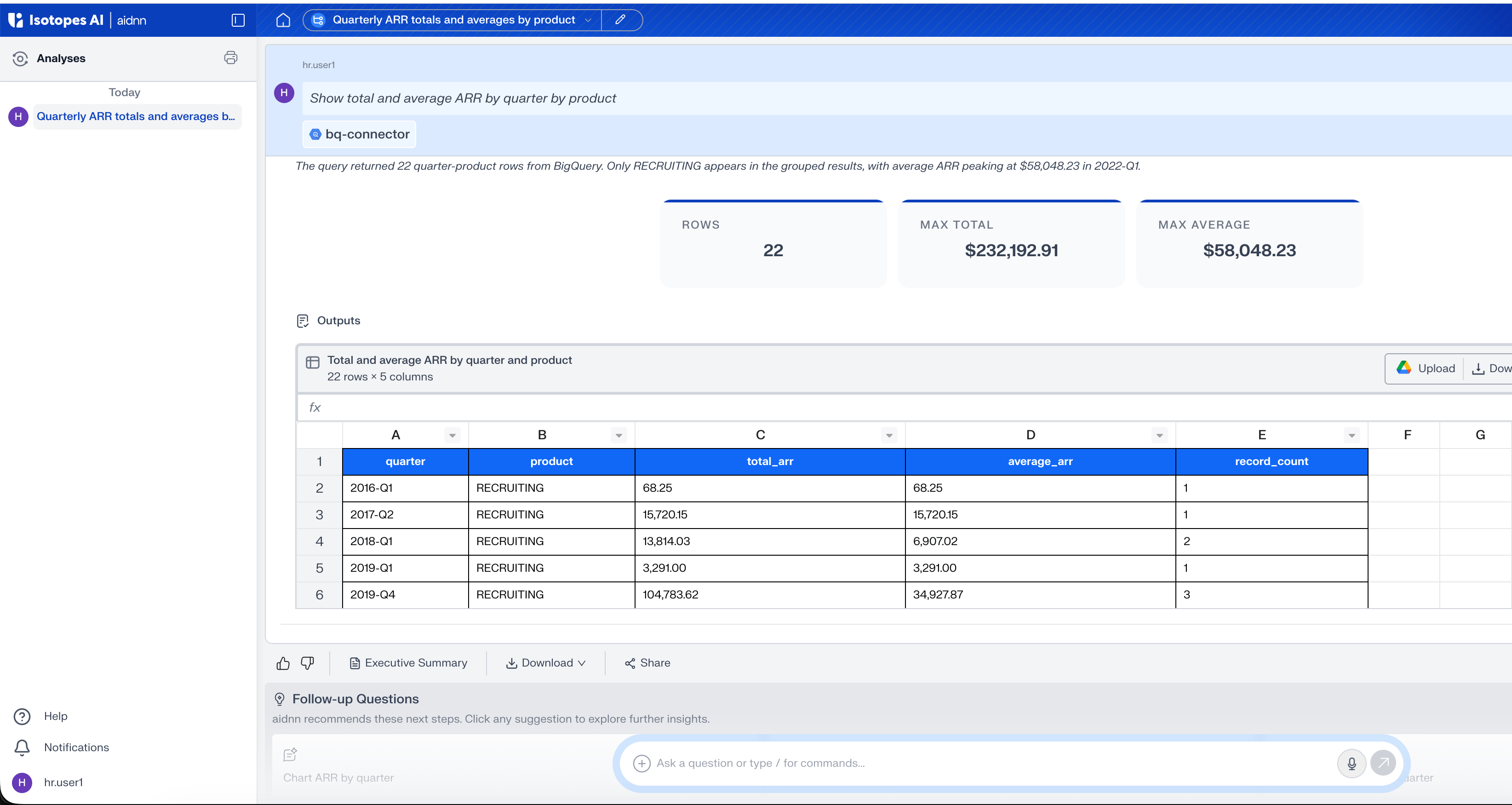
Task: Select the aidnn workspace label
Action: (x=132, y=21)
